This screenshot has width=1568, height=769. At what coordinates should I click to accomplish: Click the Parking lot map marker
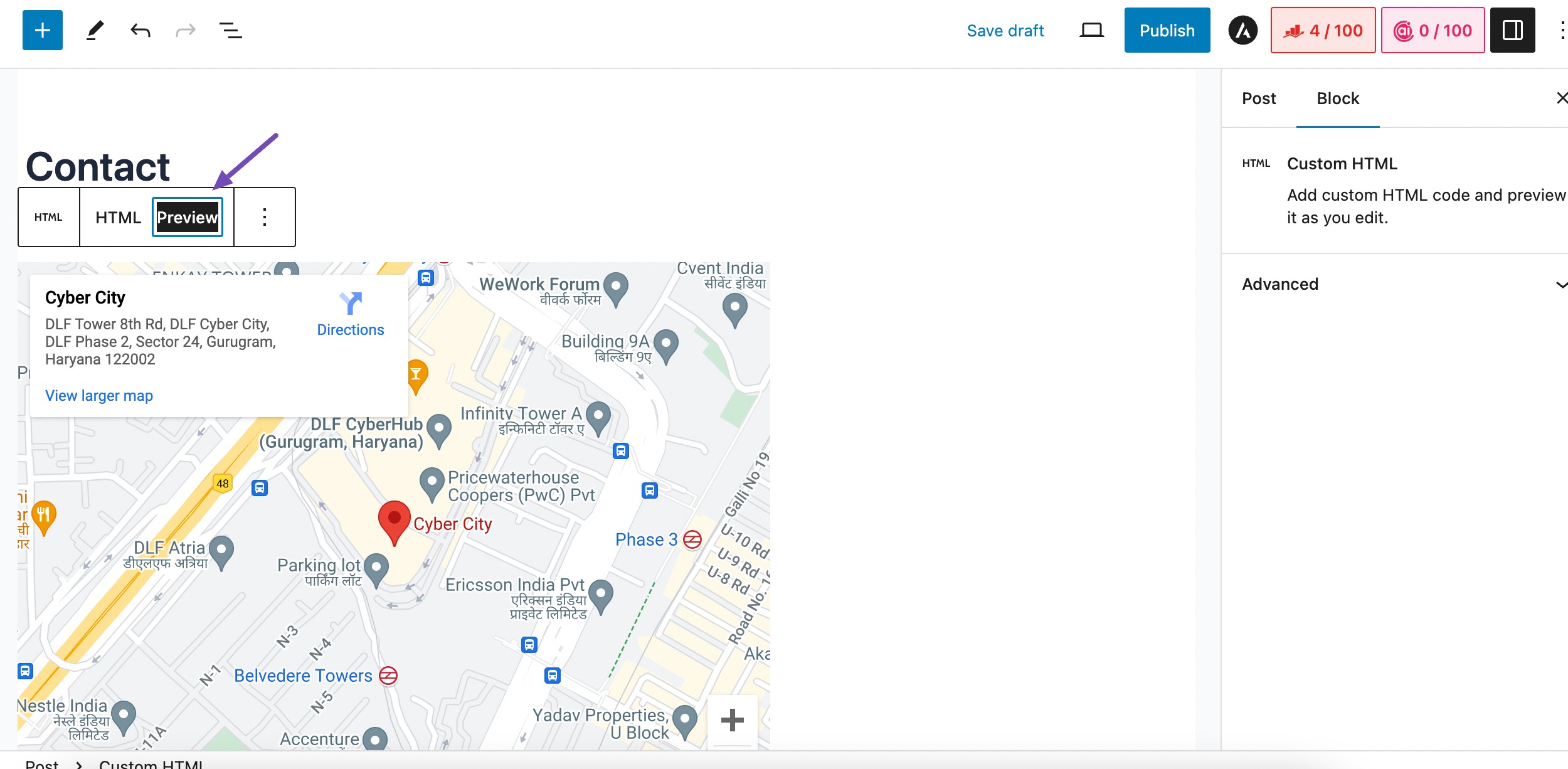click(376, 570)
